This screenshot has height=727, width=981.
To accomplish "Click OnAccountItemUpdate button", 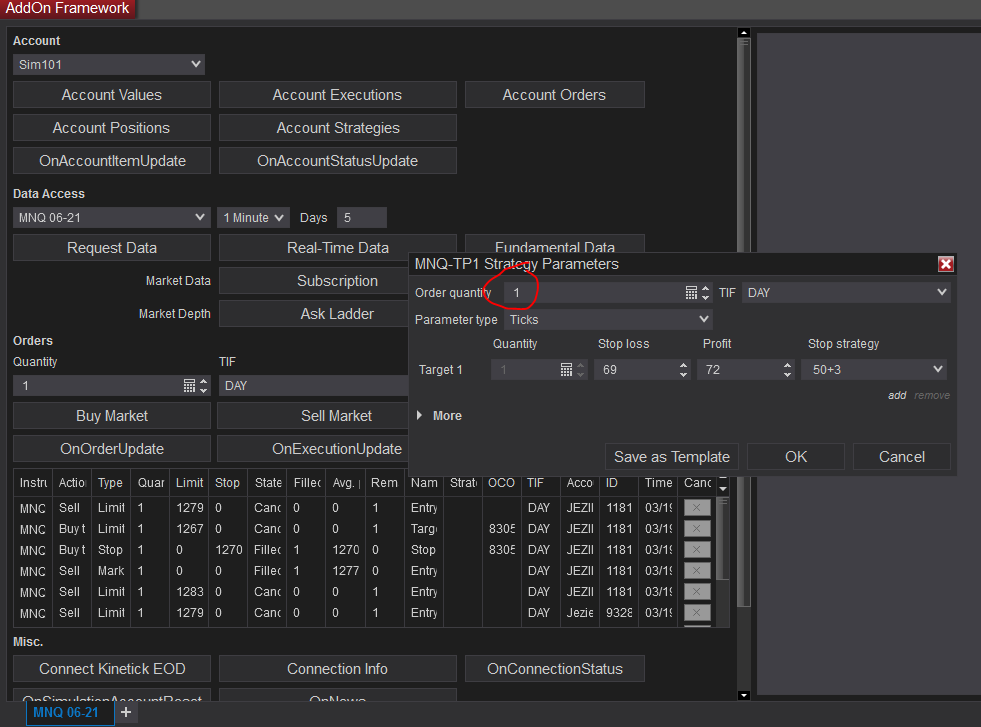I will coord(111,161).
